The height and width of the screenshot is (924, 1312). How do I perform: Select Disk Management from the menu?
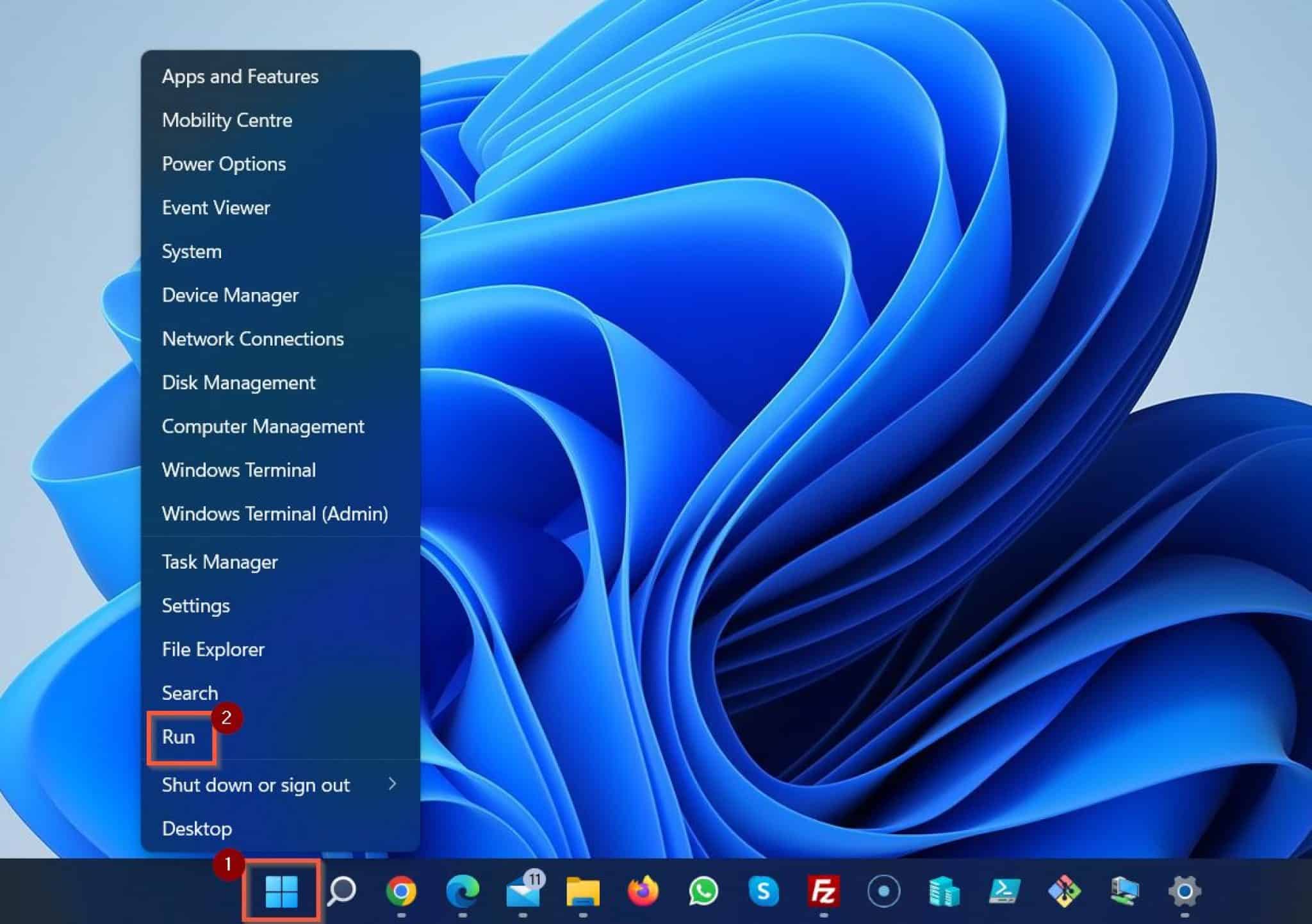click(238, 382)
